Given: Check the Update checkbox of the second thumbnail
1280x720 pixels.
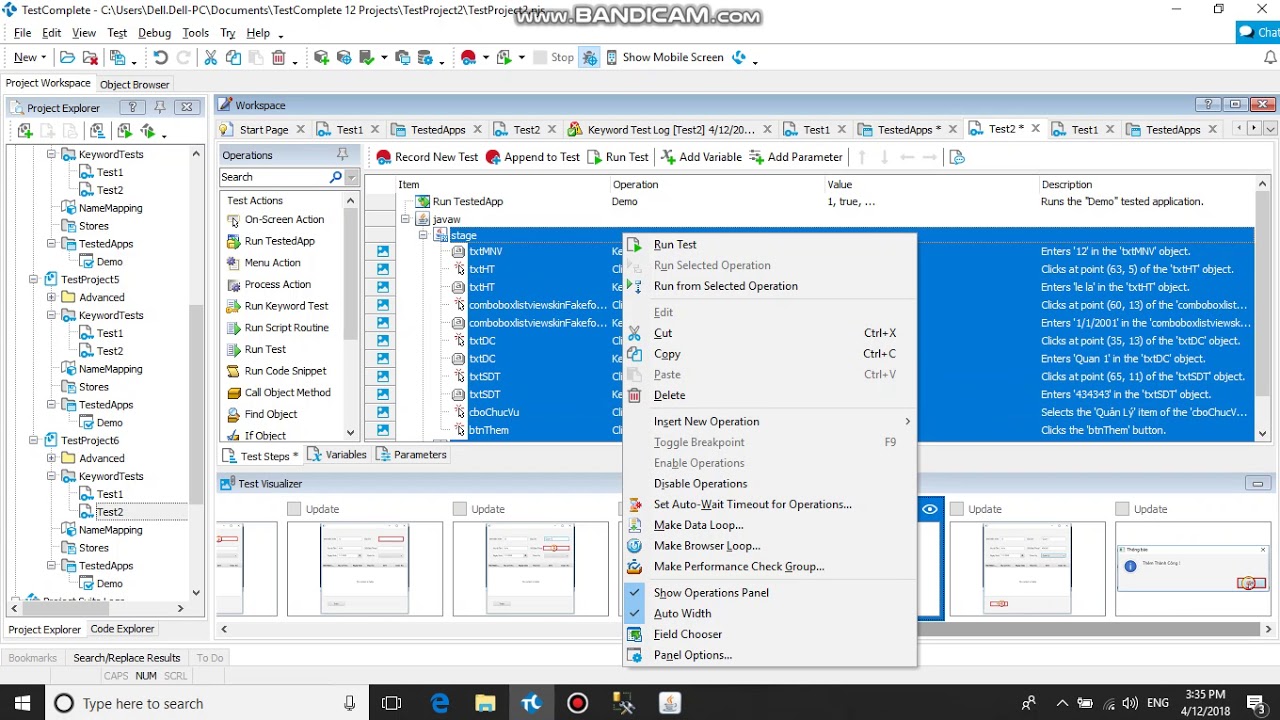Looking at the screenshot, I should tap(460, 509).
